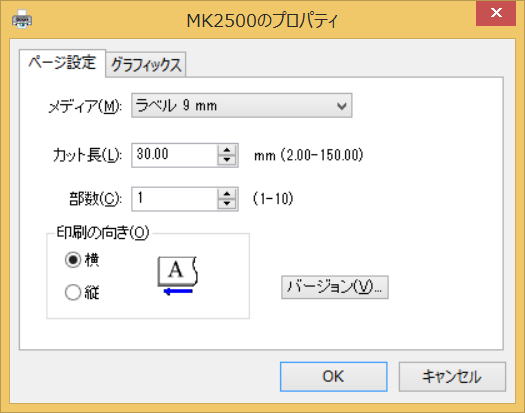Viewport: 525px width, 413px height.
Task: Select the ページ設定 tab
Action: point(62,63)
